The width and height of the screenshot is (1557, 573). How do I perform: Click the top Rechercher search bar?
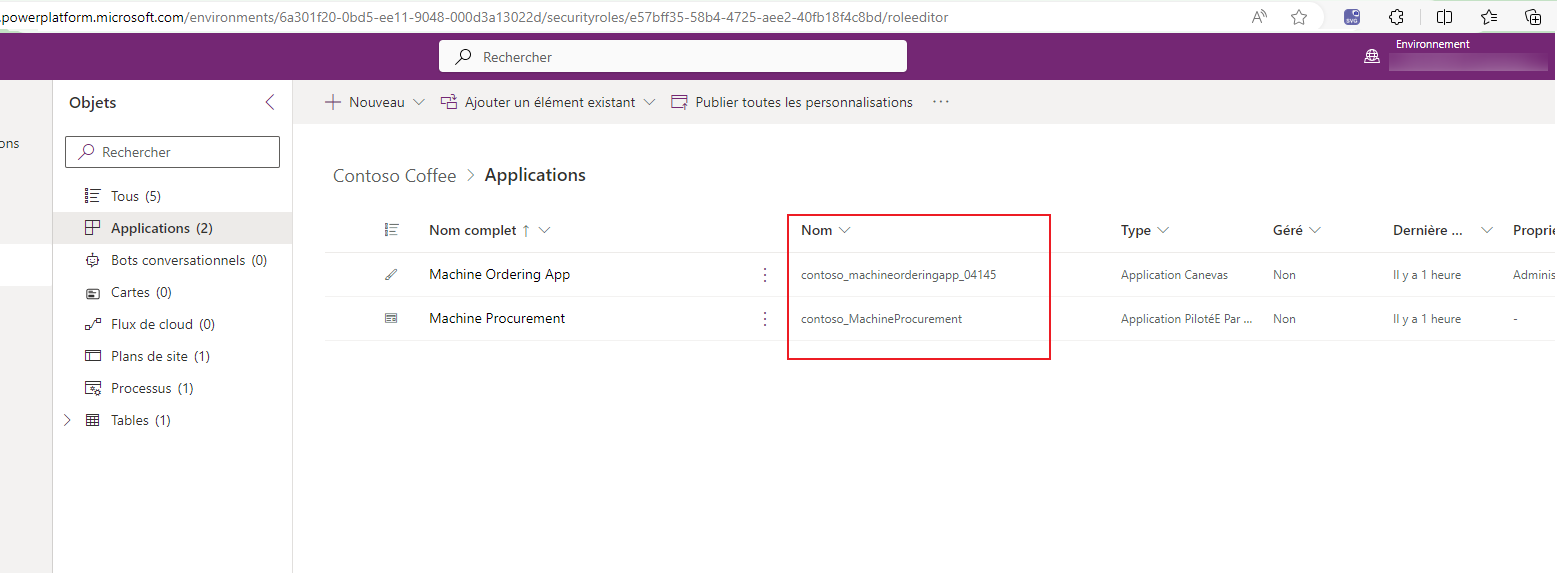(x=673, y=57)
